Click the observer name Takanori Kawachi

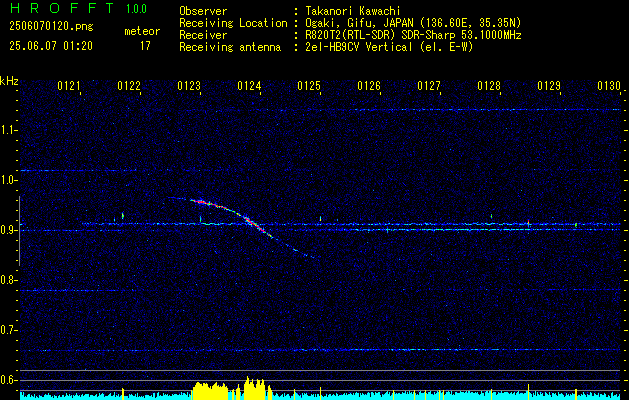(x=353, y=11)
